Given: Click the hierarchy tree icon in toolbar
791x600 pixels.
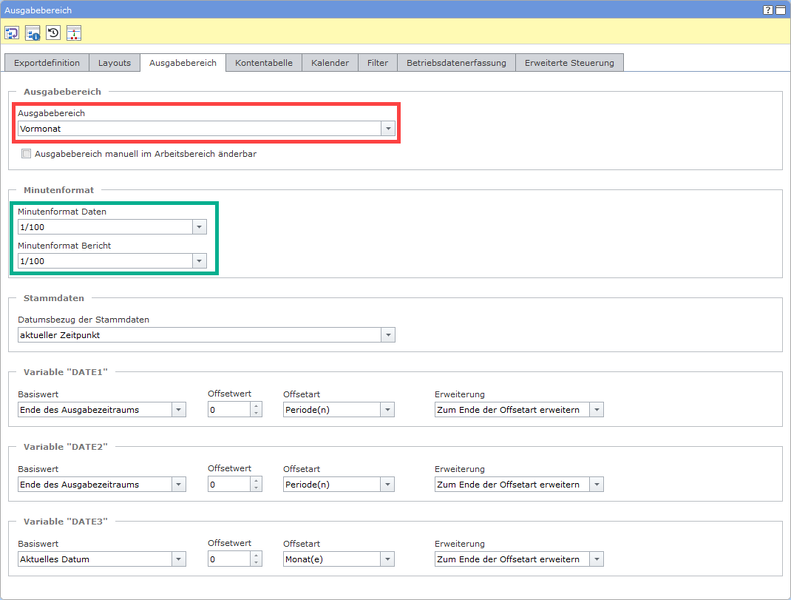Looking at the screenshot, I should pos(74,33).
